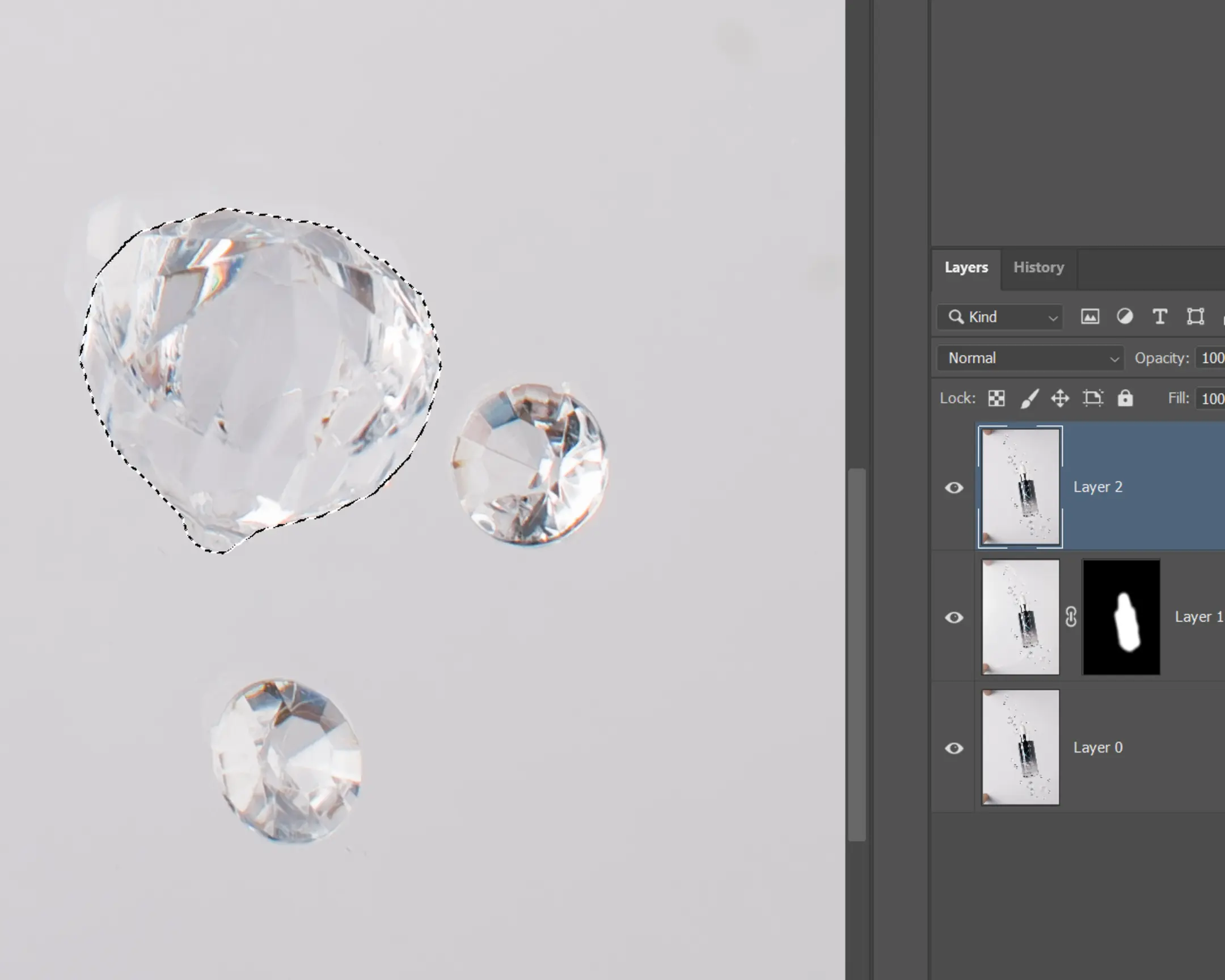Image resolution: width=1225 pixels, height=980 pixels.
Task: Switch to the History tab
Action: tap(1038, 267)
